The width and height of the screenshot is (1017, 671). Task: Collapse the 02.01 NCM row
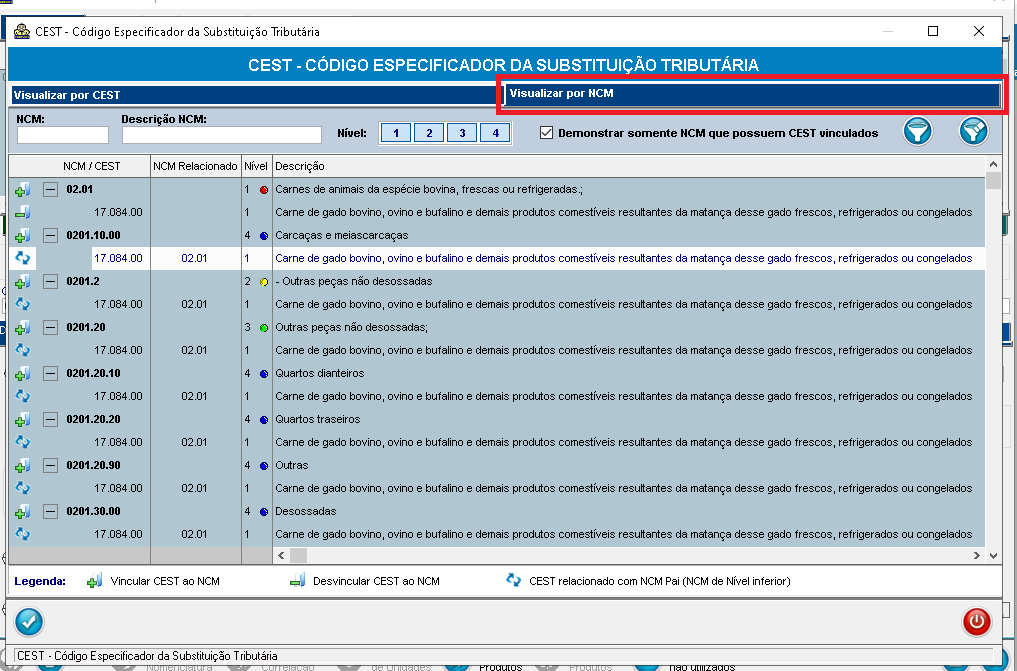point(51,190)
